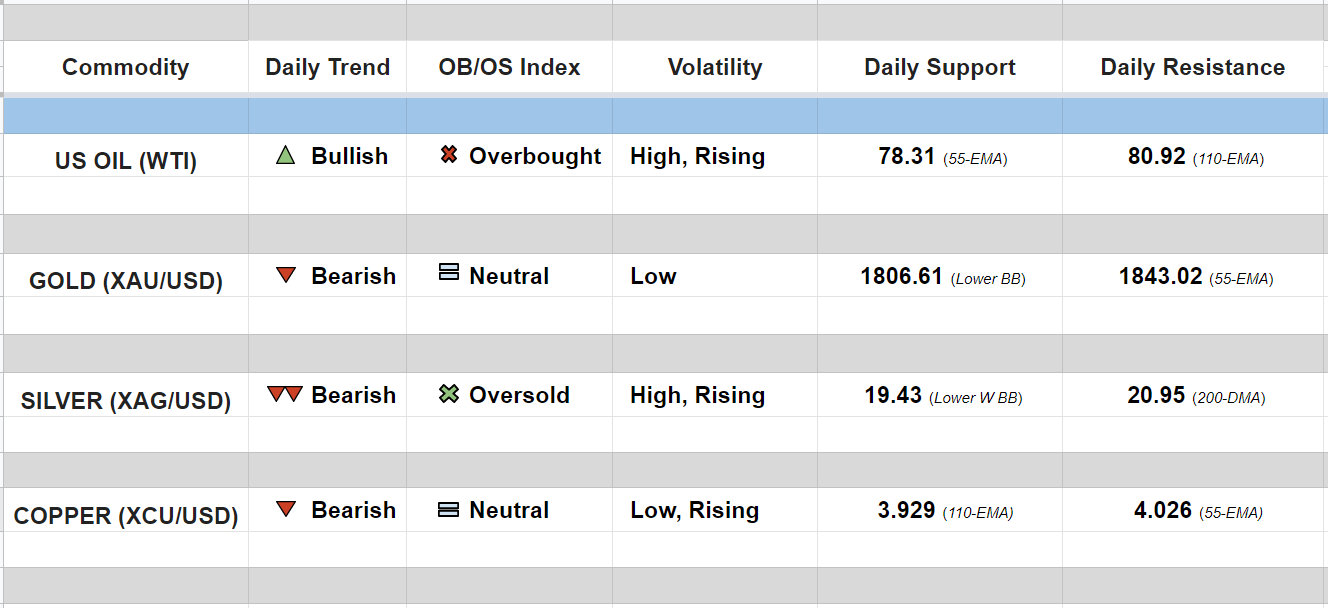
Task: Click the red X overbought icon
Action: click(x=449, y=155)
